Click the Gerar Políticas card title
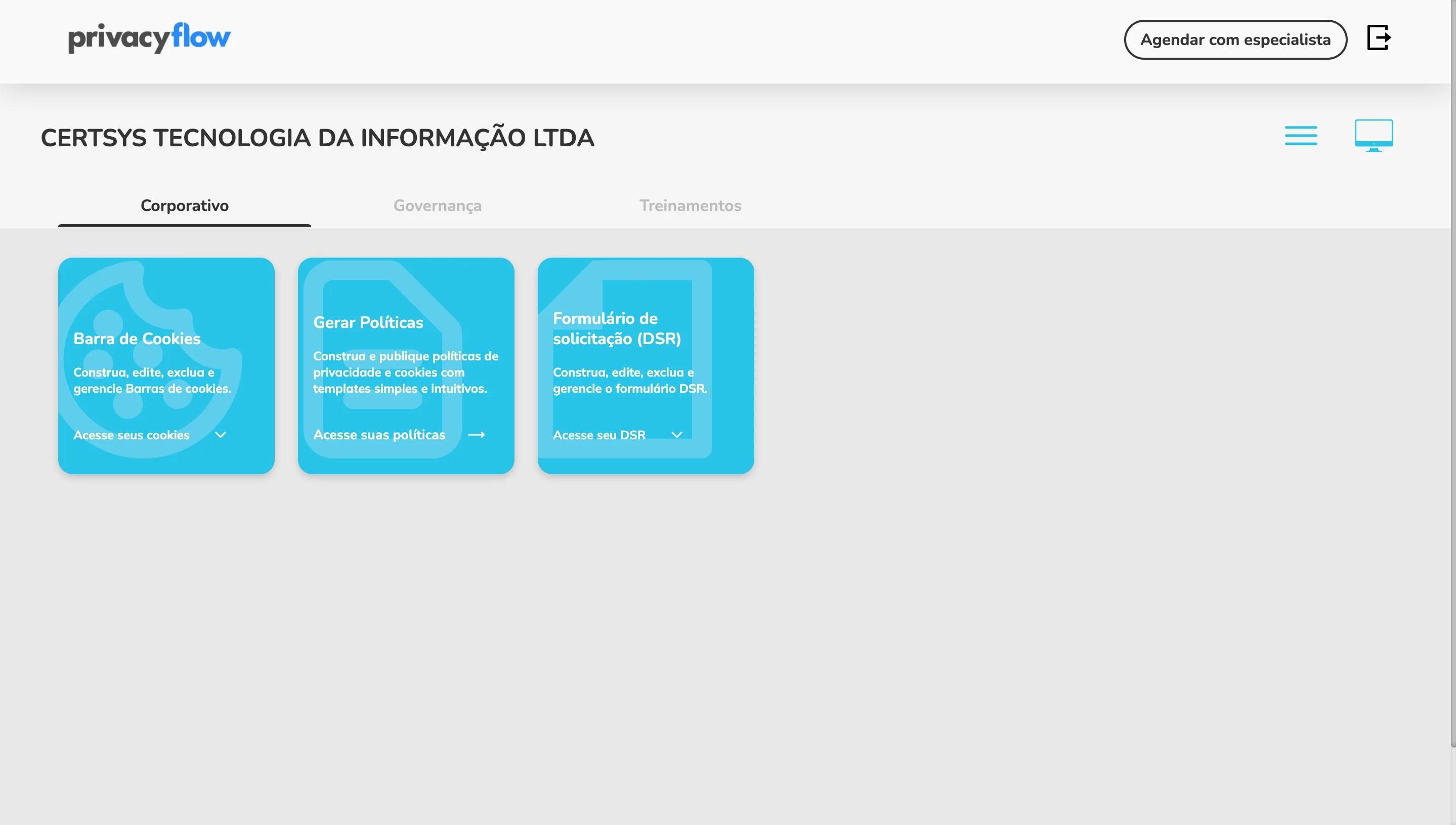Image resolution: width=1456 pixels, height=825 pixels. tap(368, 322)
